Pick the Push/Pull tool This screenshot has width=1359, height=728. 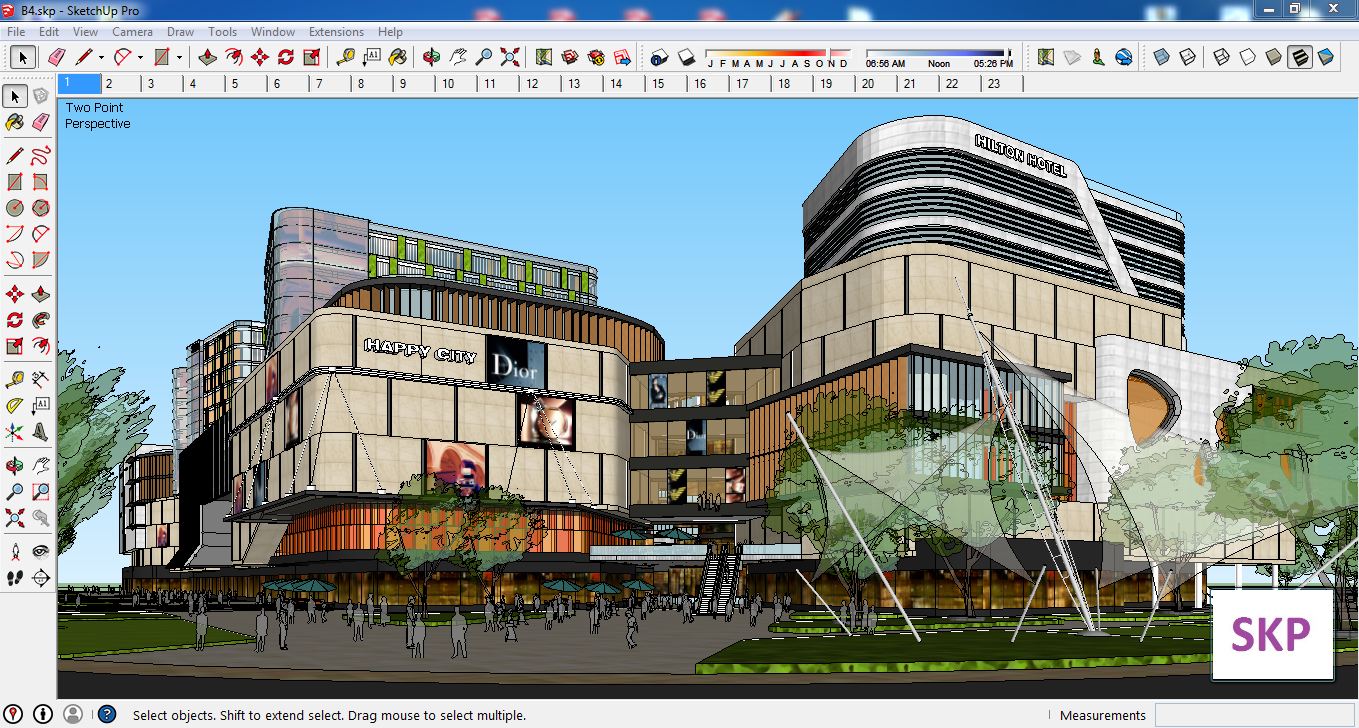(208, 57)
